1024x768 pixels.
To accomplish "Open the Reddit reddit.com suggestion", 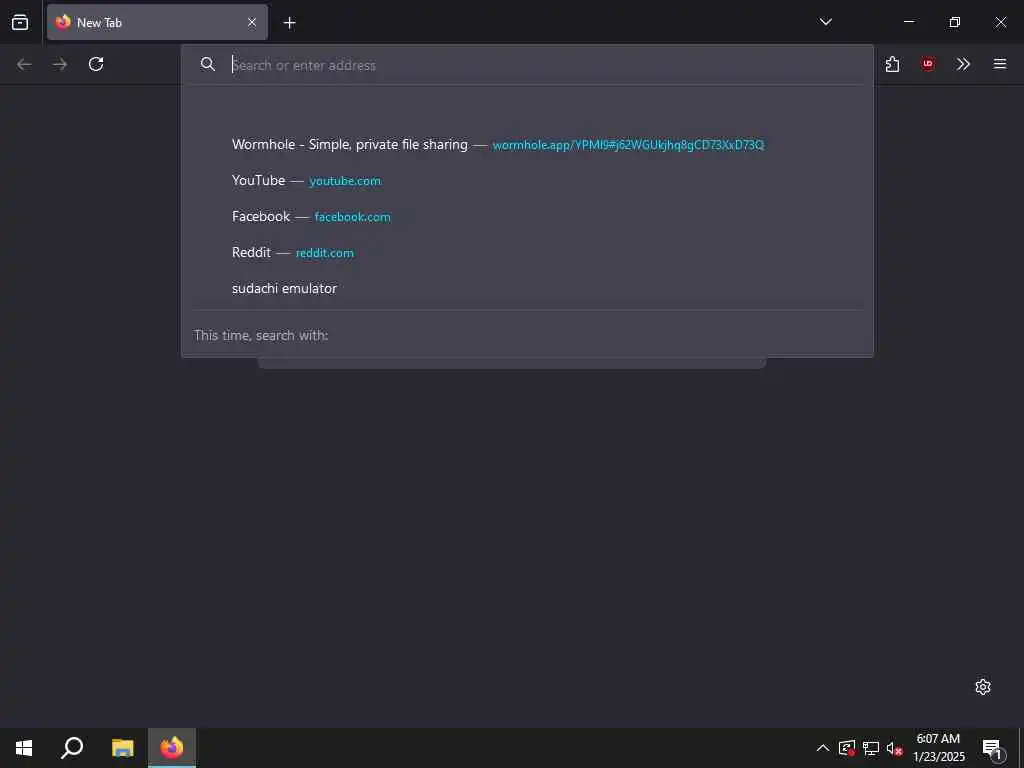I will [x=528, y=252].
